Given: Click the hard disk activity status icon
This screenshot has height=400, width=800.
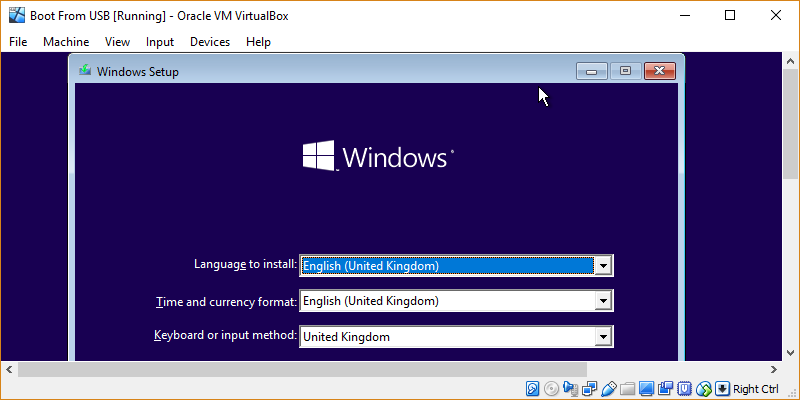Looking at the screenshot, I should (532, 389).
